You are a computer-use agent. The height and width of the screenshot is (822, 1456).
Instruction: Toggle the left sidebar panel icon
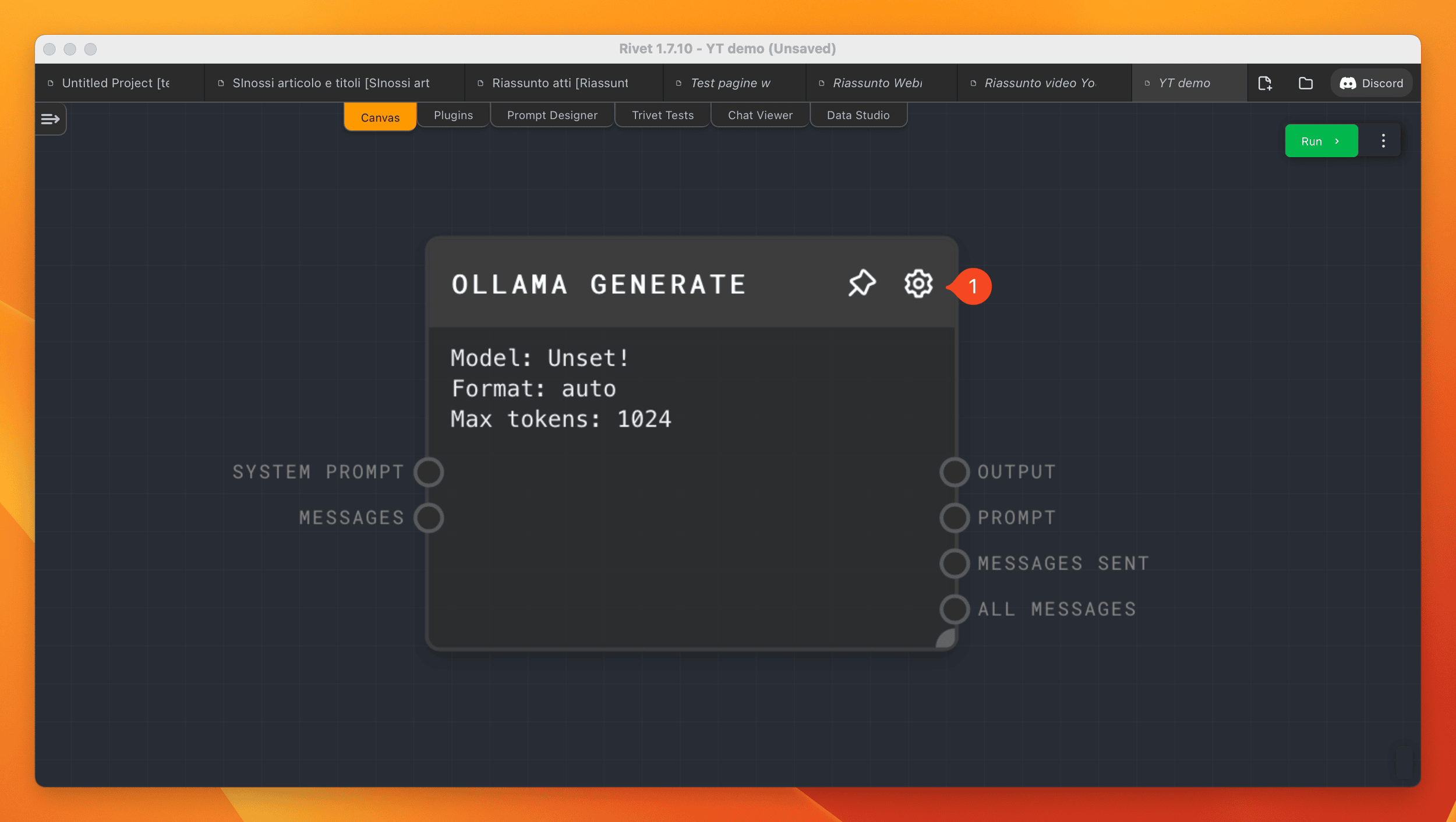coord(51,119)
